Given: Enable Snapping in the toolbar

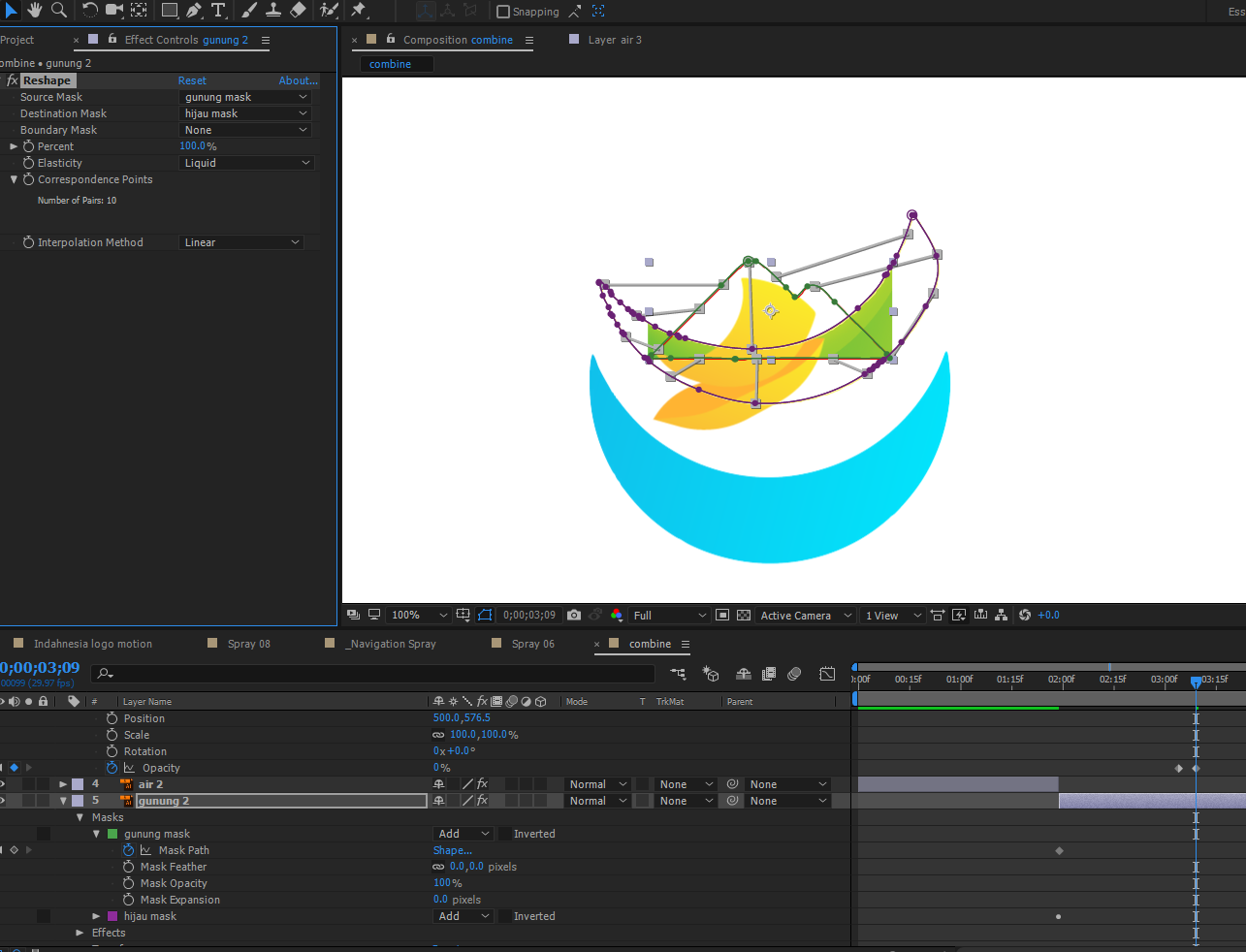Looking at the screenshot, I should pyautogui.click(x=503, y=12).
